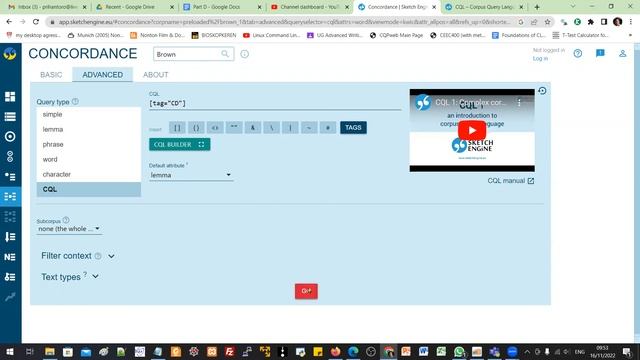Insert hash symbol into CQL
The height and width of the screenshot is (360, 640).
coord(328,128)
